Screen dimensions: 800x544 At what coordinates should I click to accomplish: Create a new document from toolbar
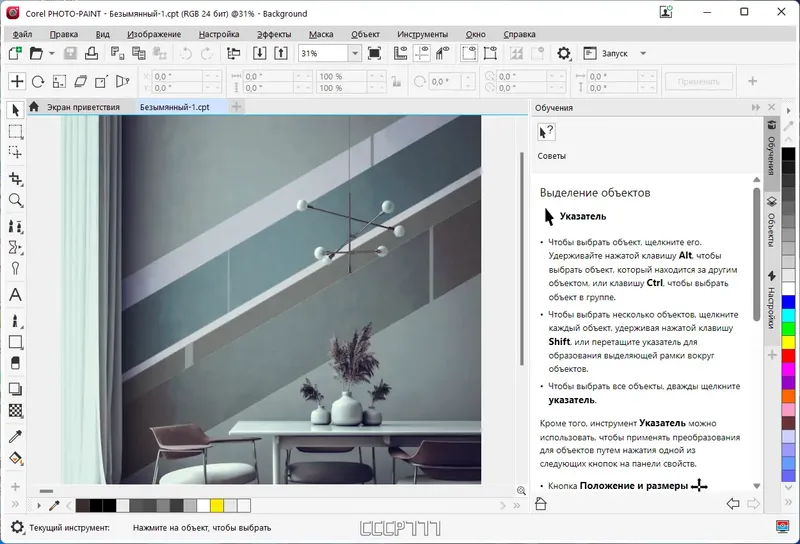(x=15, y=53)
